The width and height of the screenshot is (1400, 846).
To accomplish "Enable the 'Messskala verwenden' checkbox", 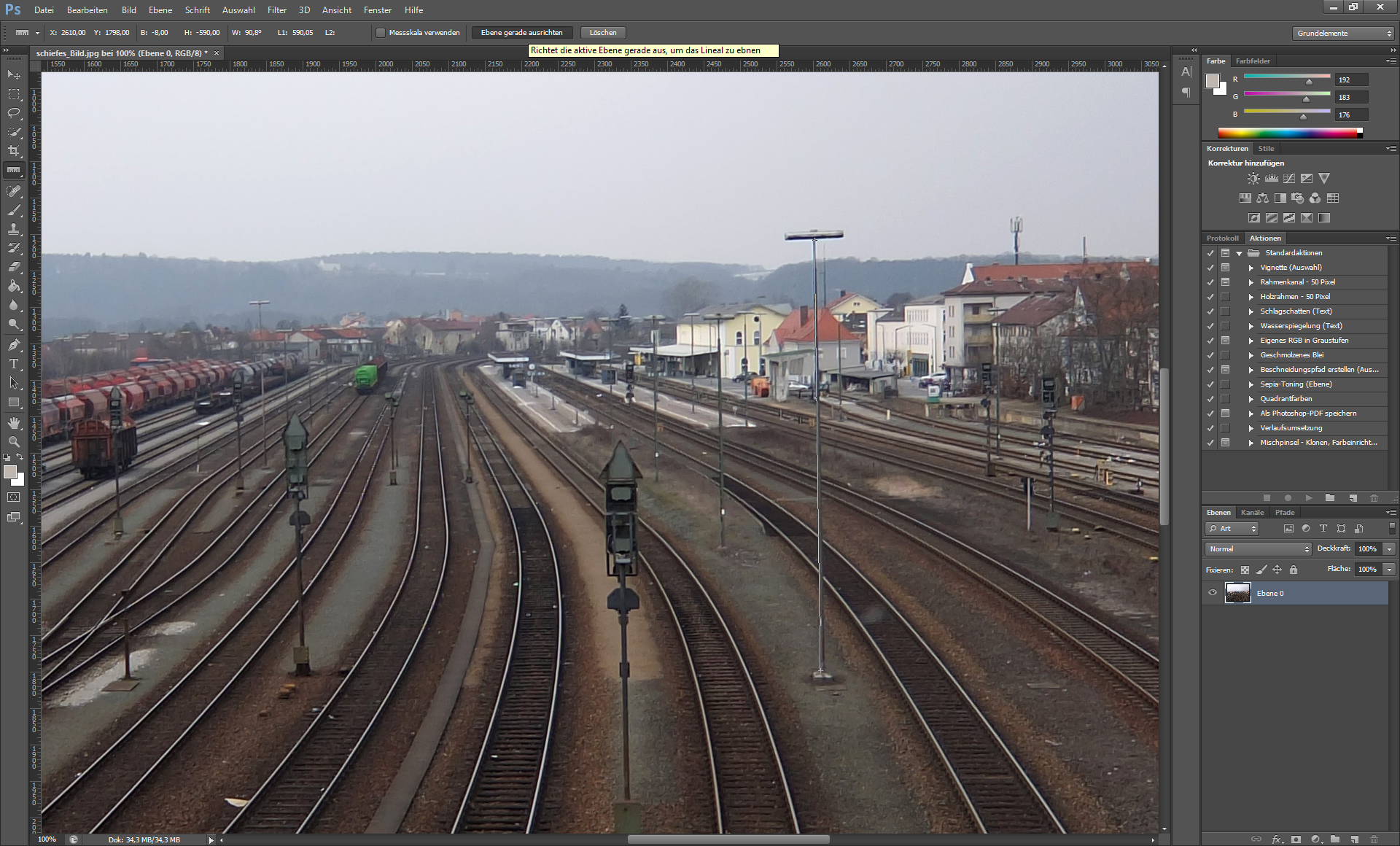I will pos(381,33).
